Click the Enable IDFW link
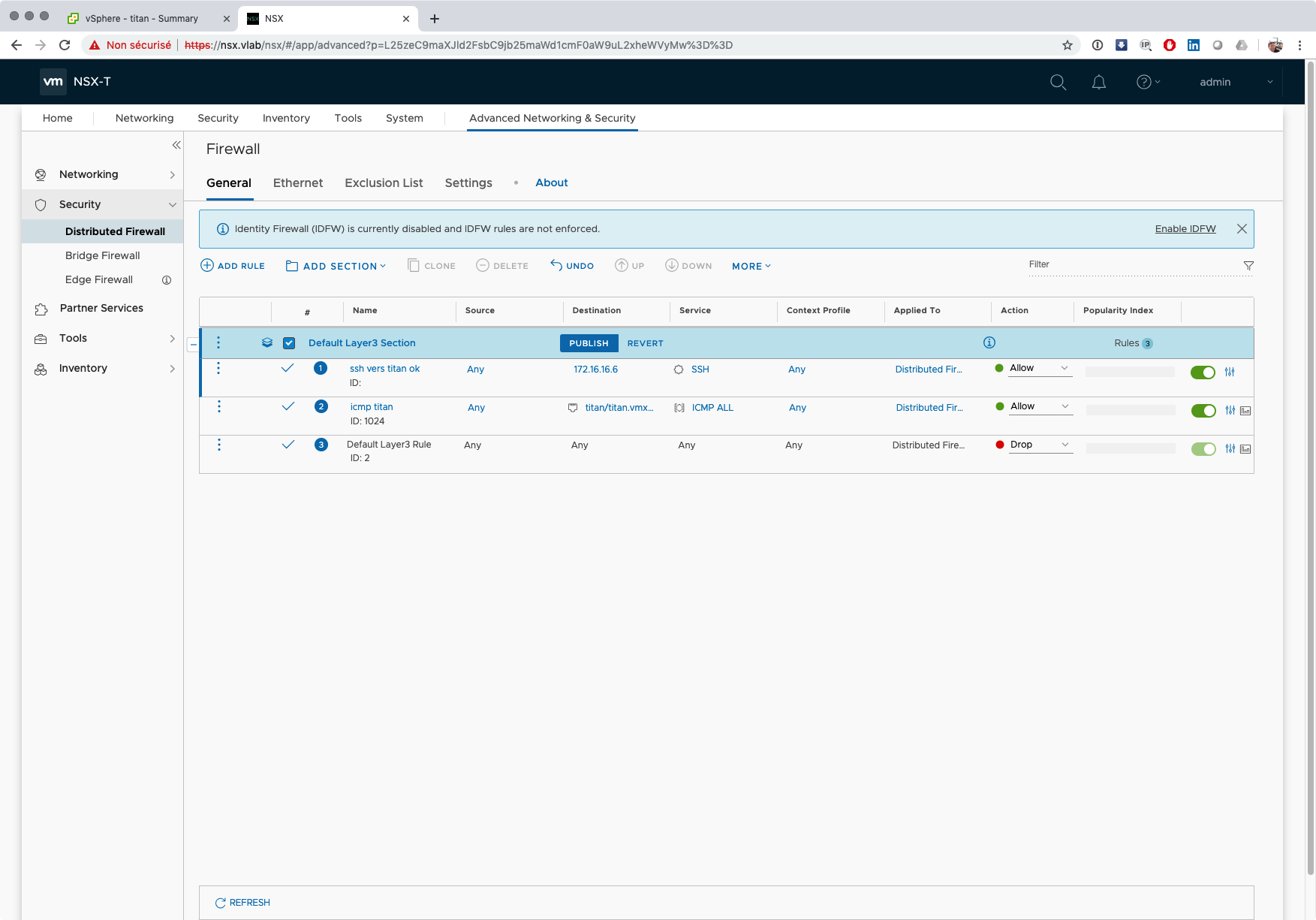The height and width of the screenshot is (920, 1316). [x=1185, y=229]
